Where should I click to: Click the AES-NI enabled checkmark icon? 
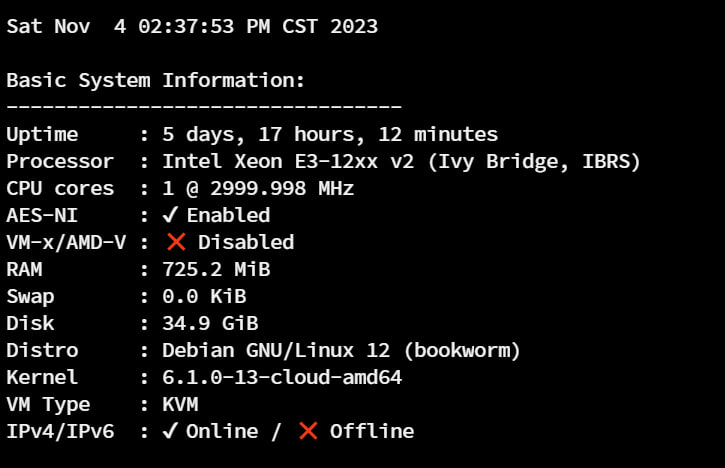170,215
